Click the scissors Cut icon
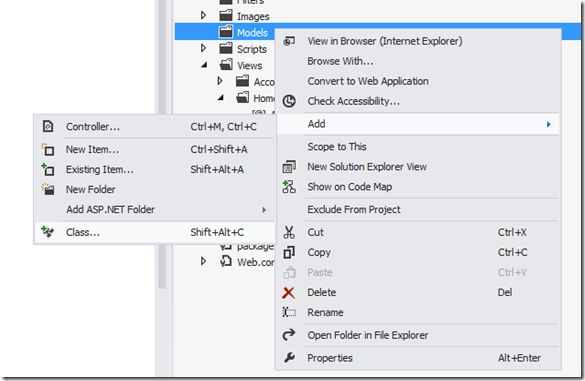 click(289, 232)
